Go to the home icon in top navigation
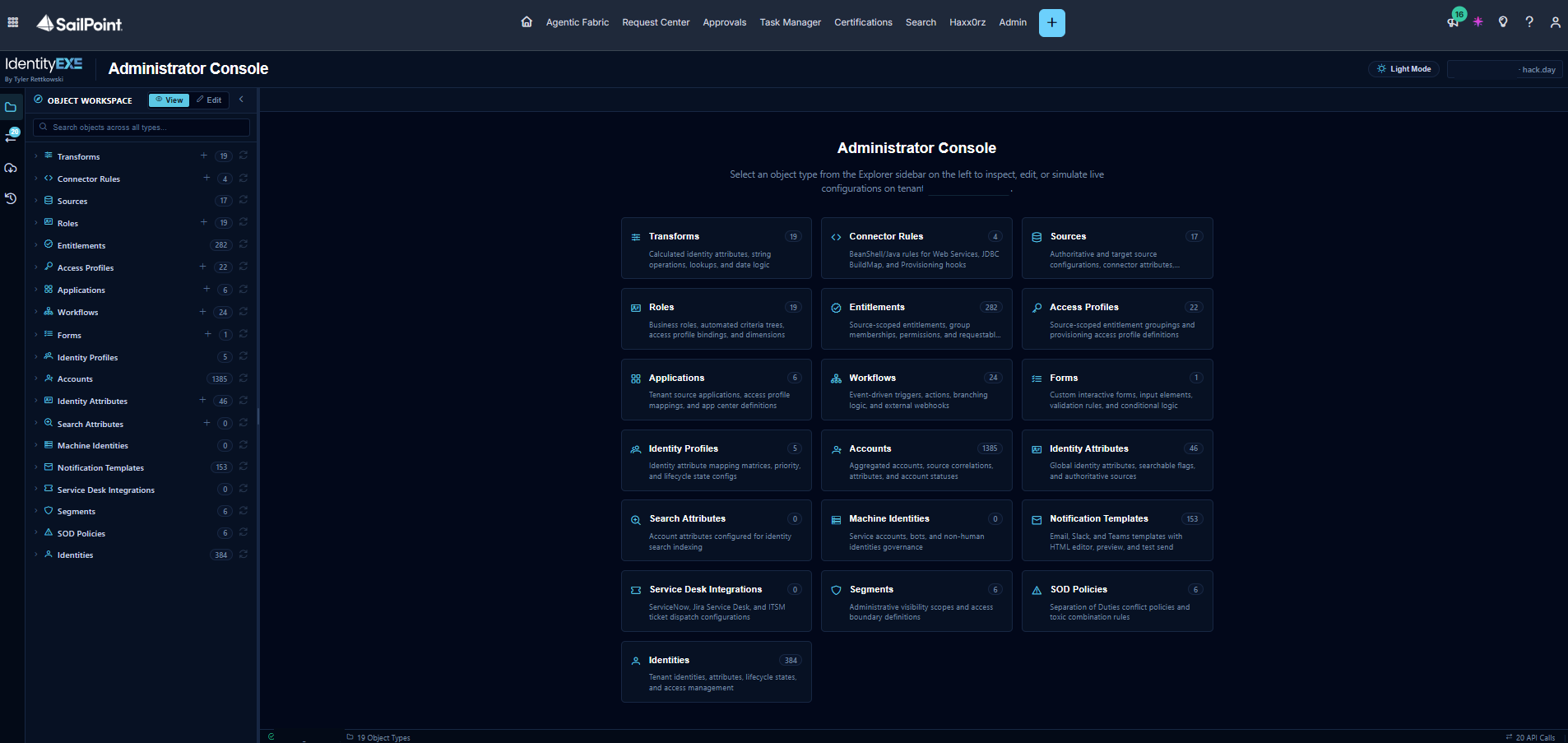Image resolution: width=1568 pixels, height=743 pixels. coord(527,22)
